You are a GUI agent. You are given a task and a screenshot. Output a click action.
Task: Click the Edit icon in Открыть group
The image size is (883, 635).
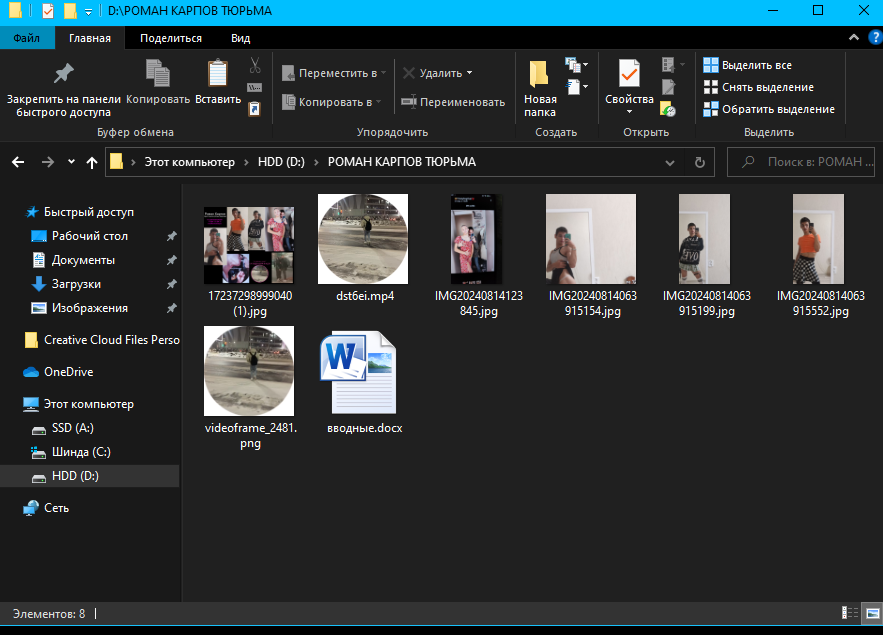pyautogui.click(x=668, y=87)
